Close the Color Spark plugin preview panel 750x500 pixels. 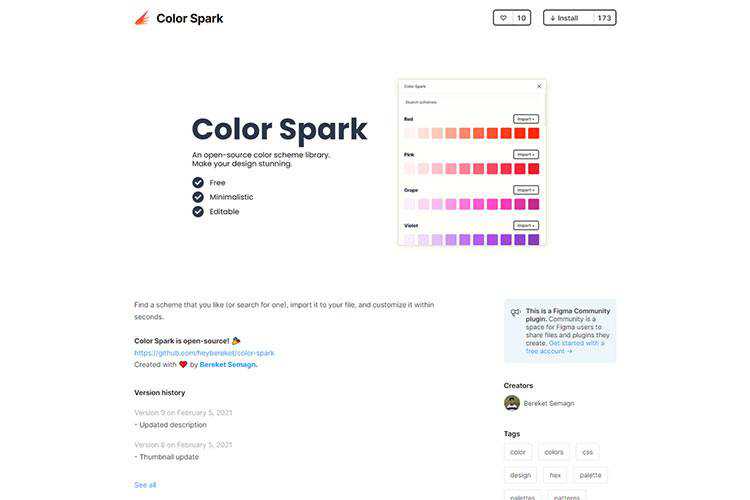pos(539,87)
